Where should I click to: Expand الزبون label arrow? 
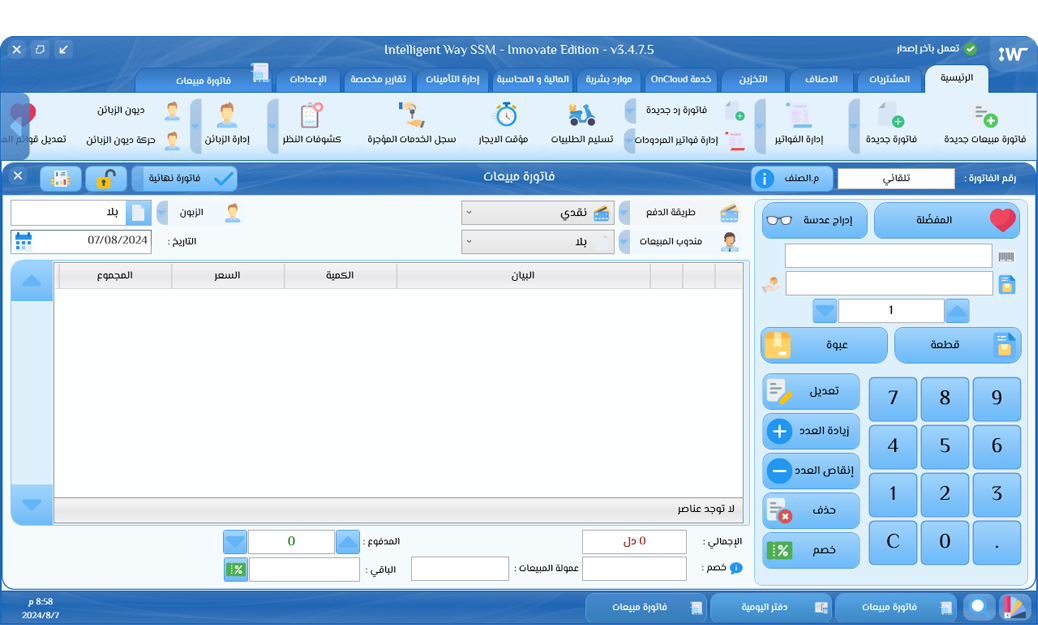[162, 213]
